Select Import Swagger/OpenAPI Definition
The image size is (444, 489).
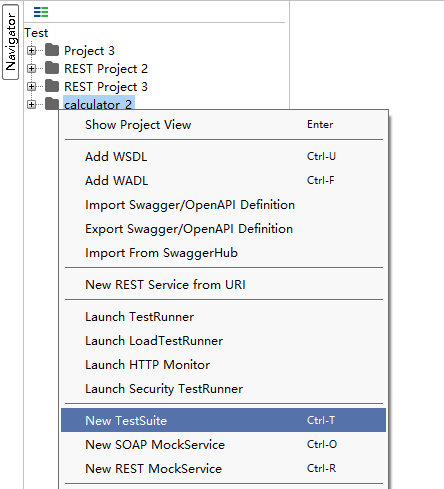(x=223, y=205)
